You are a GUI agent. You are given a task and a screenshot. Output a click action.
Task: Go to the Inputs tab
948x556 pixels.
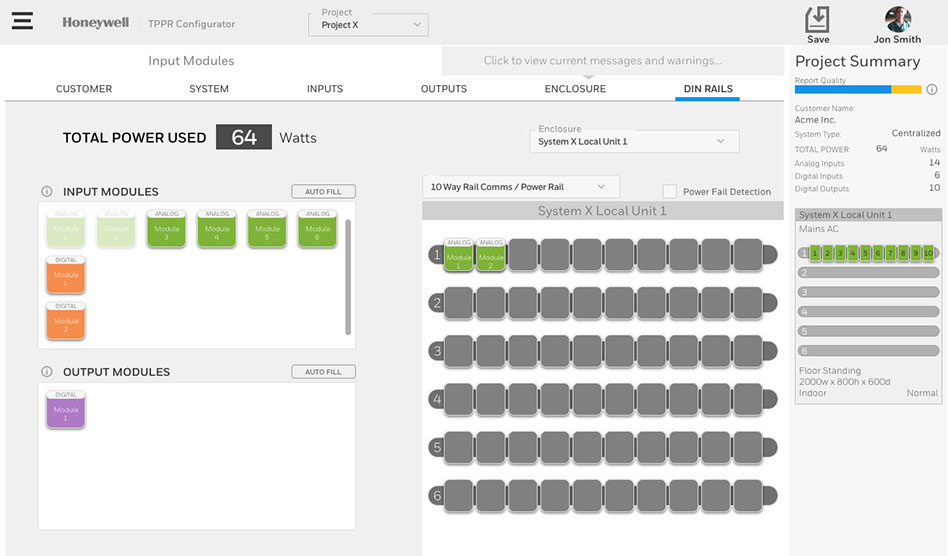tap(324, 89)
